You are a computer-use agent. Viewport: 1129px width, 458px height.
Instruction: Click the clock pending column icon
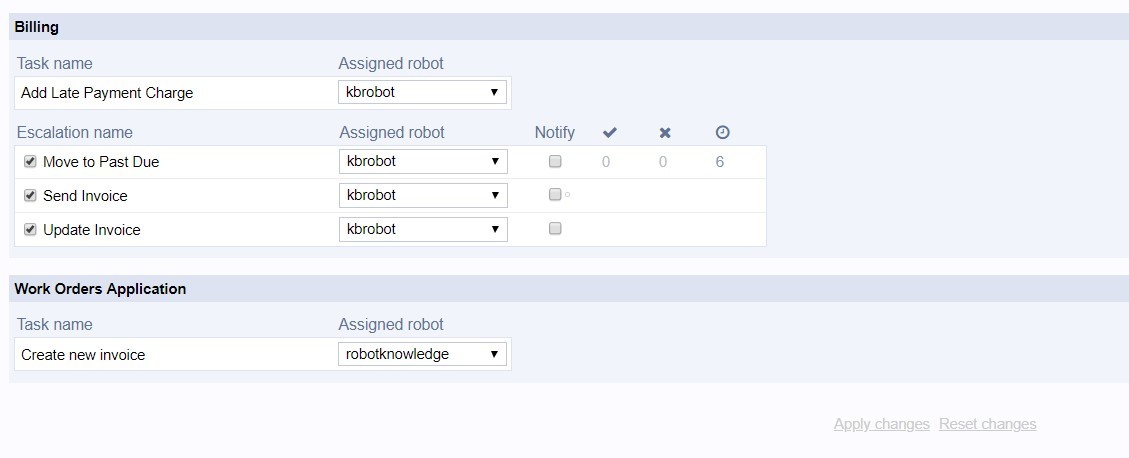pos(723,132)
